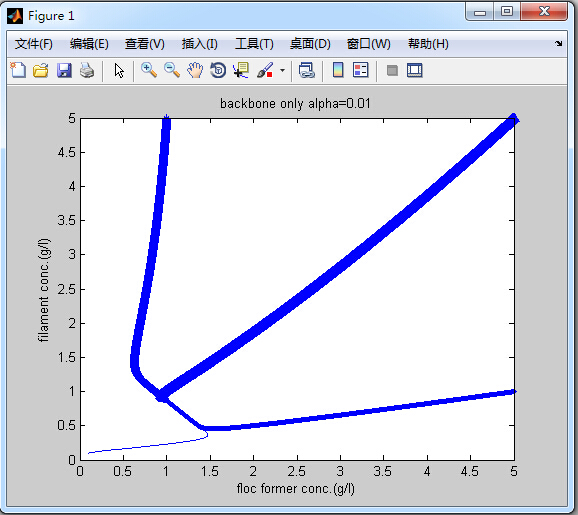Show plot tools and dock figure
This screenshot has width=578, height=515.
pos(415,70)
